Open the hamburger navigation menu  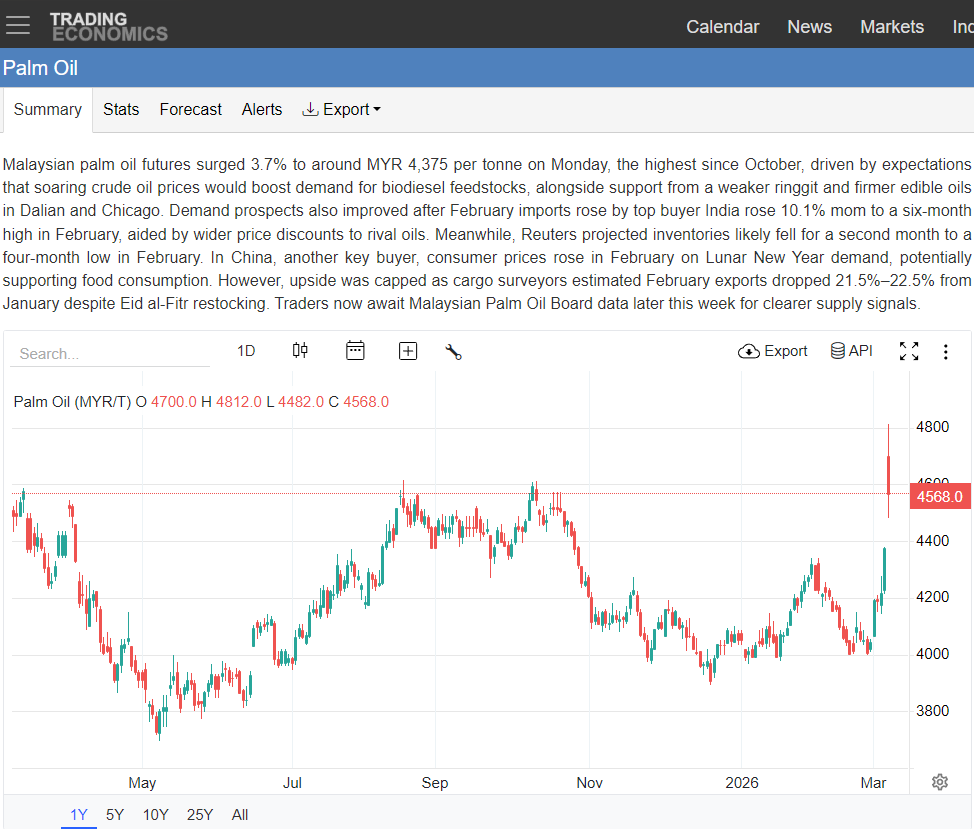tap(18, 25)
